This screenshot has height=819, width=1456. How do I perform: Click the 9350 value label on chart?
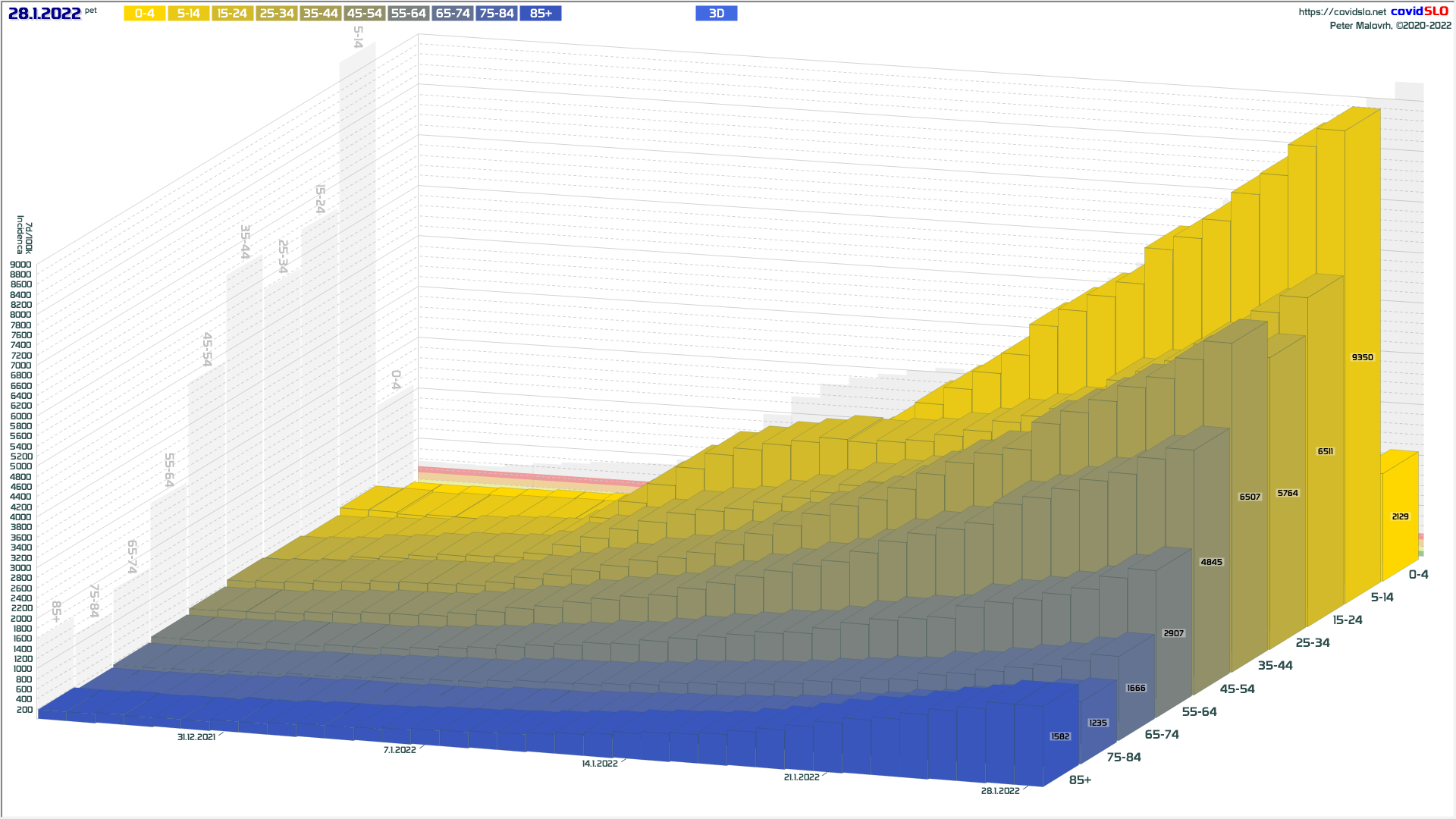[x=1362, y=357]
